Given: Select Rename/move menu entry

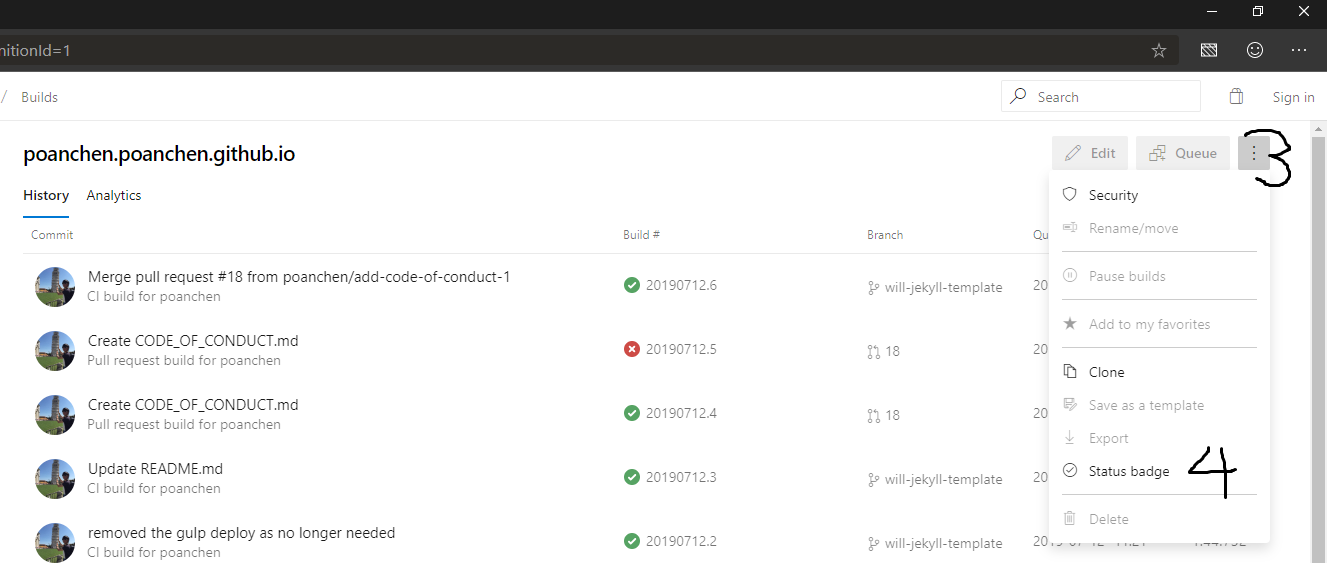Looking at the screenshot, I should pos(1159,228).
